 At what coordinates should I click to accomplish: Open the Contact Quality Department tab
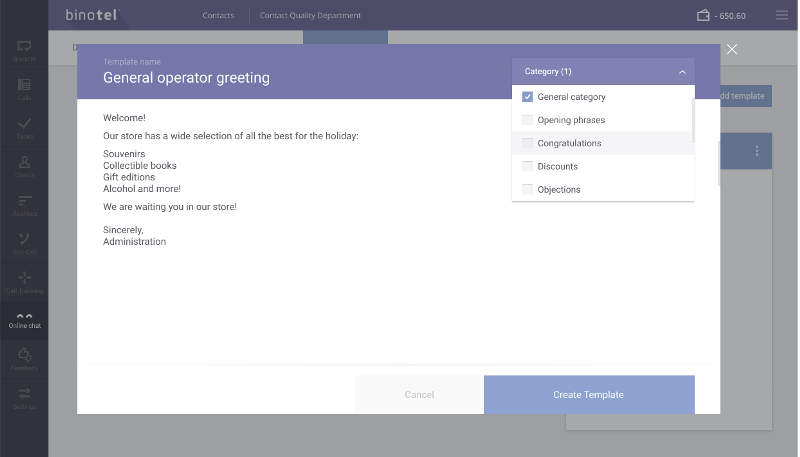point(310,16)
